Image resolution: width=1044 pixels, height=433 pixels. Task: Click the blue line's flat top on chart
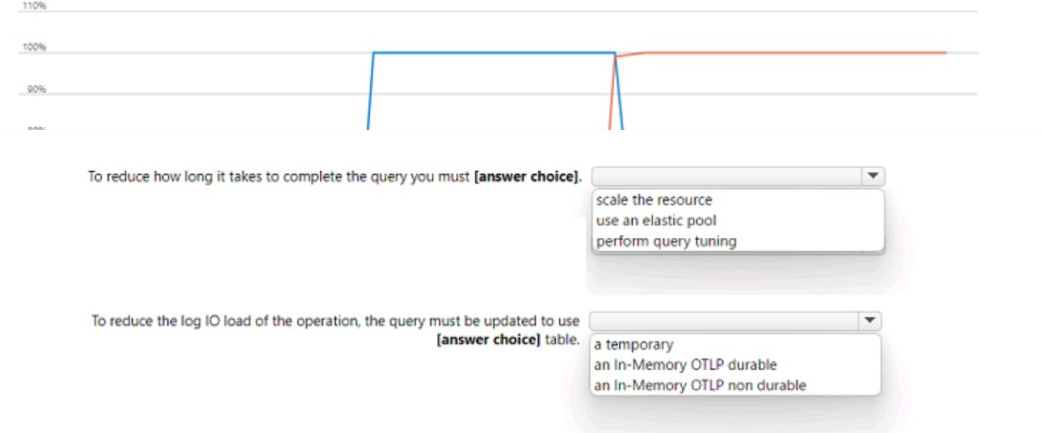[x=492, y=53]
